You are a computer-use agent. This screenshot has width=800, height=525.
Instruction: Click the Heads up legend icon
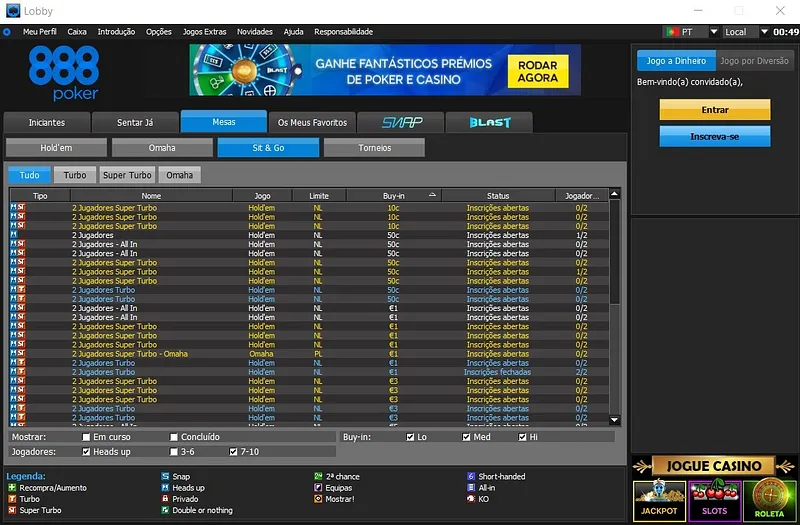(x=165, y=488)
